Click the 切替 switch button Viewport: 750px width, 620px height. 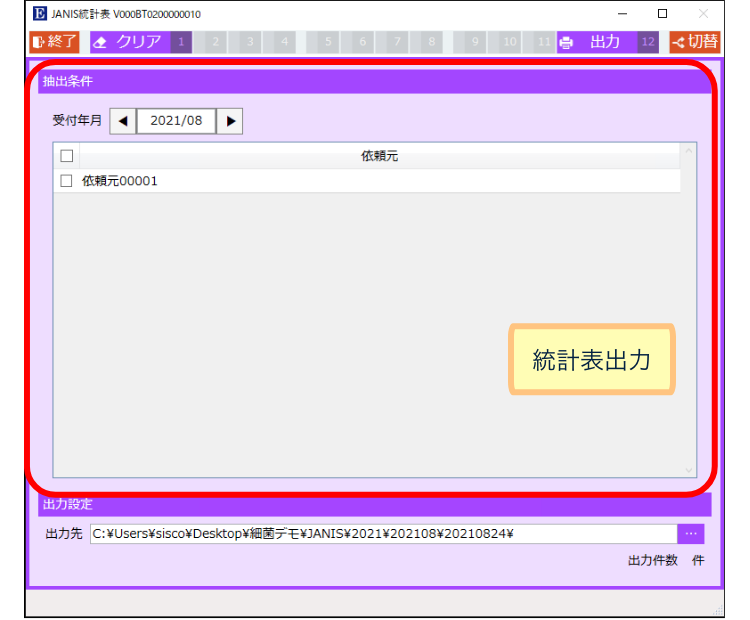694,42
